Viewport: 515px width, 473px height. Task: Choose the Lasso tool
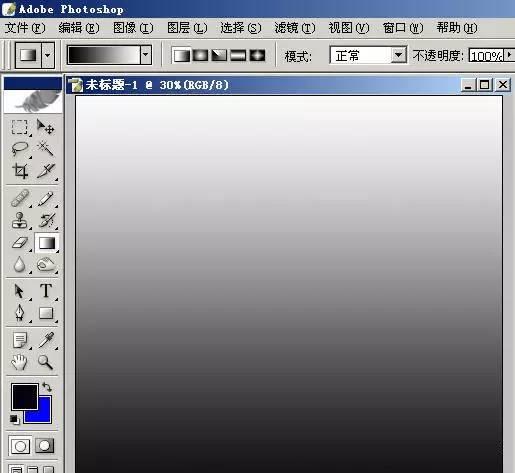click(19, 149)
